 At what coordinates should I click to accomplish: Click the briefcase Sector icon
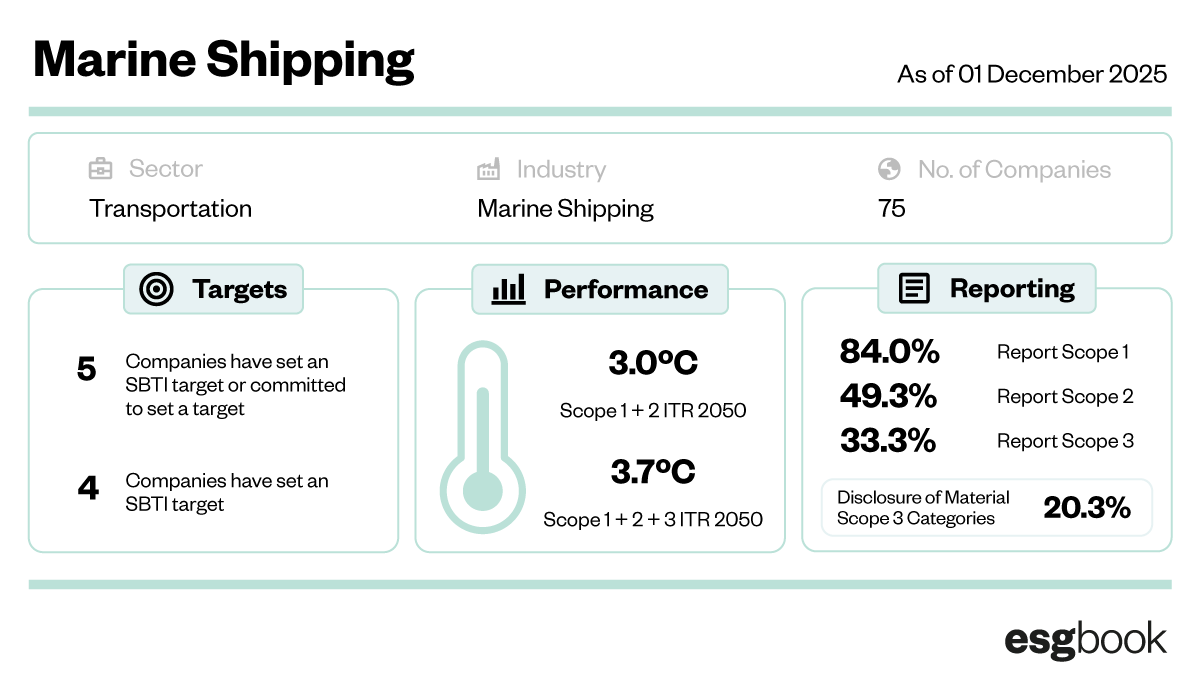100,169
